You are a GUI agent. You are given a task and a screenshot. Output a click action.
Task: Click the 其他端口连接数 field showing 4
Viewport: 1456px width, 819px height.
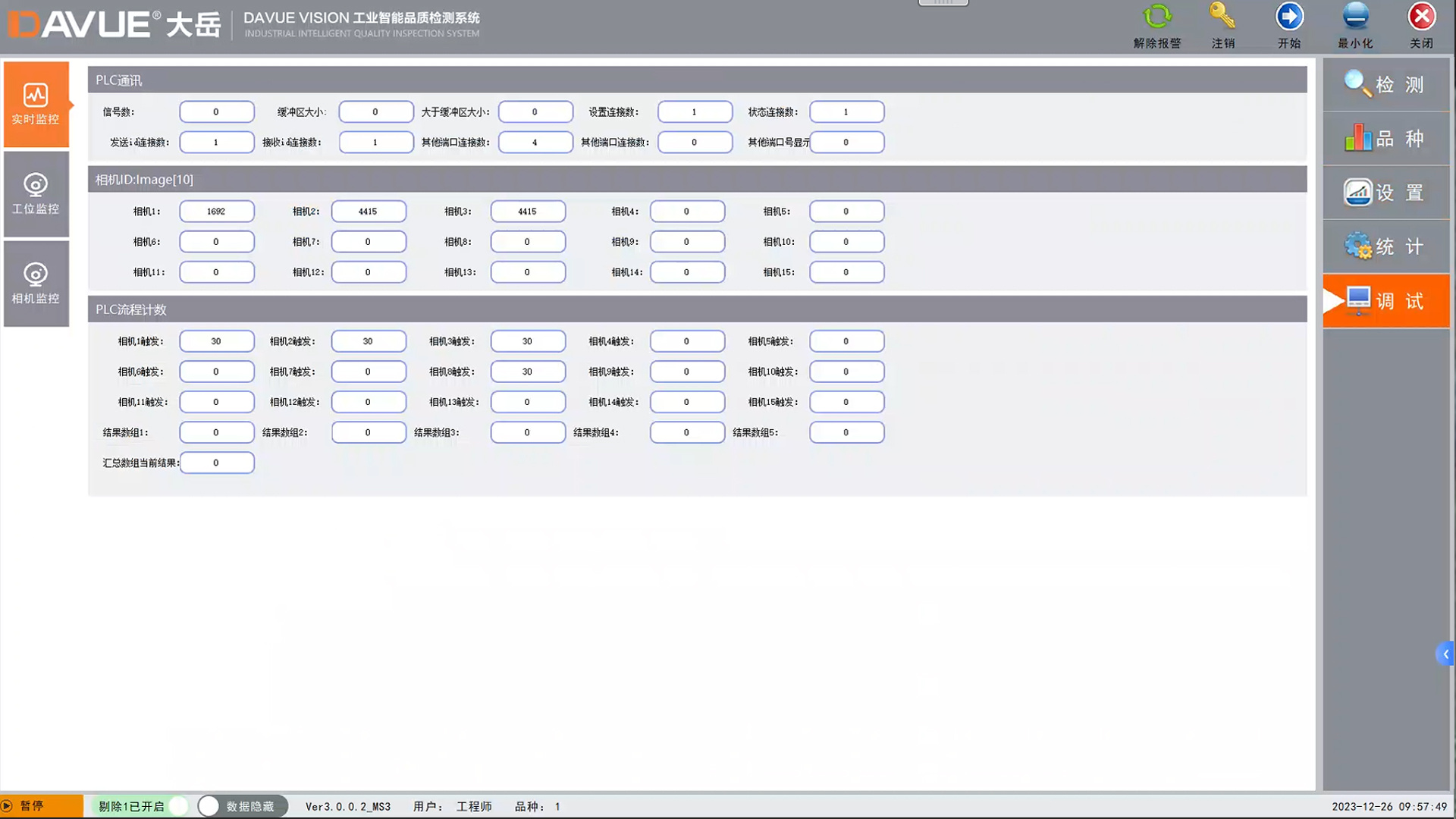point(535,142)
